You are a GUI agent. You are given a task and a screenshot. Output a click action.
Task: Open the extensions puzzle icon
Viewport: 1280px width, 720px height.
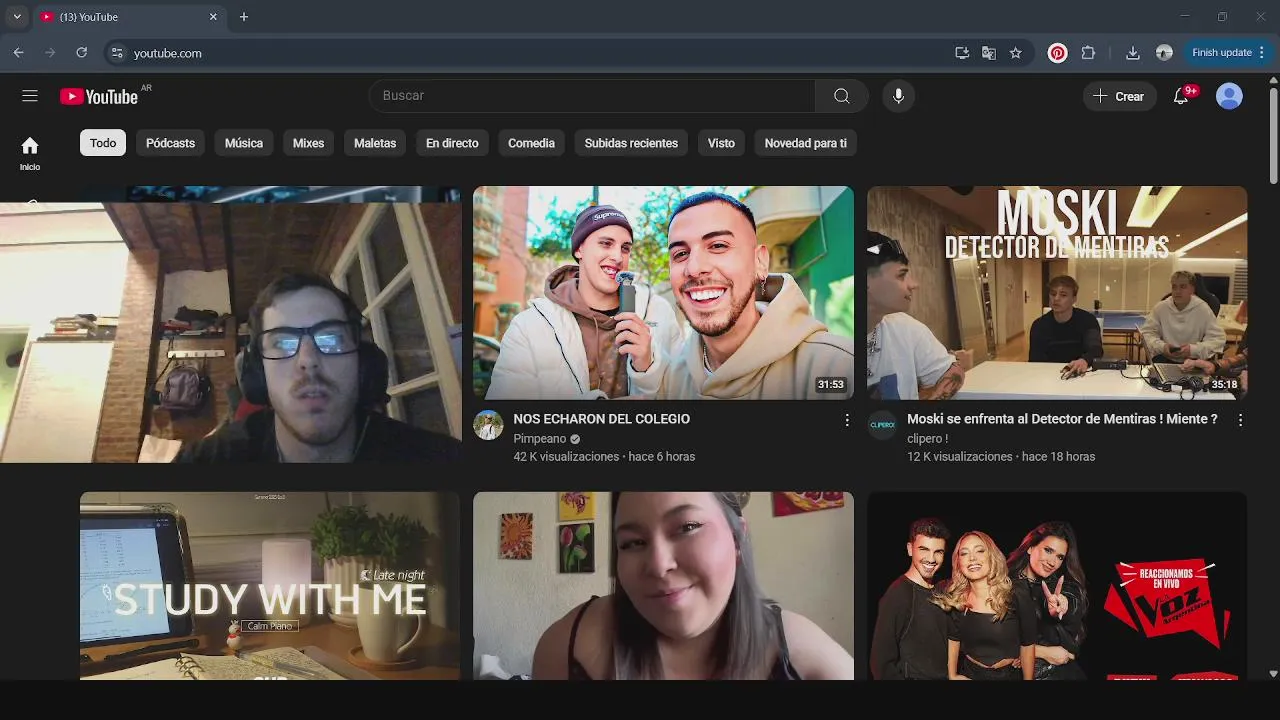tap(1088, 53)
